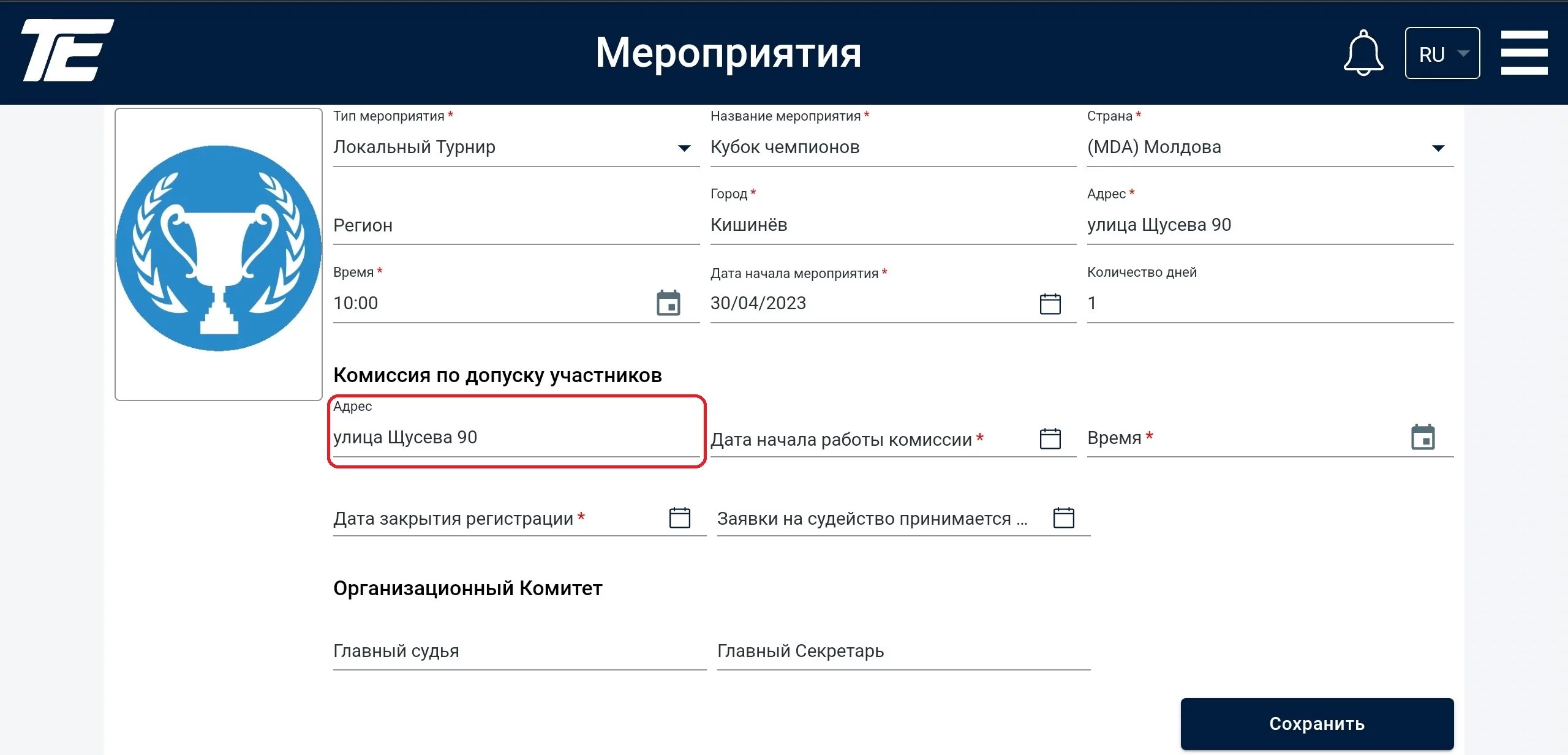The image size is (1568, 755).
Task: Open the hamburger menu
Action: (x=1524, y=53)
